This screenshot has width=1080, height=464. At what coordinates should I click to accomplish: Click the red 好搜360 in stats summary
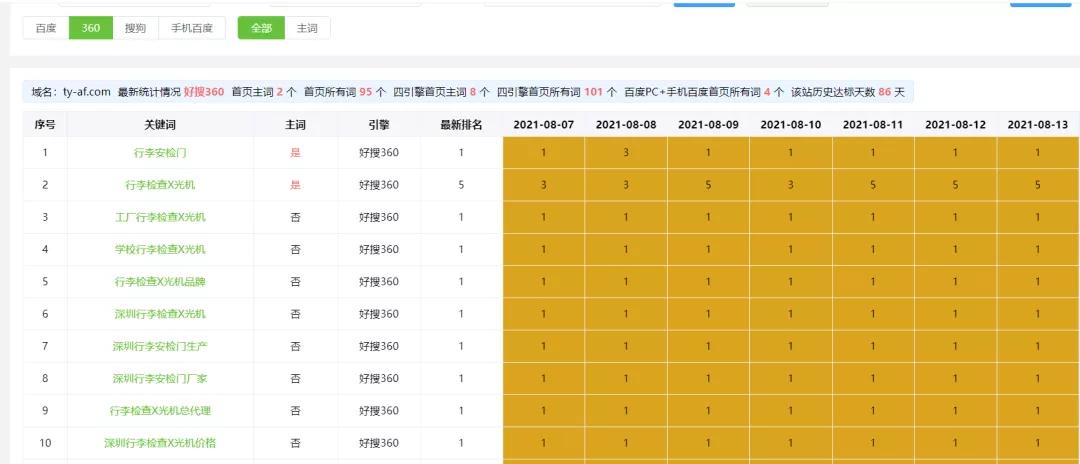(204, 92)
